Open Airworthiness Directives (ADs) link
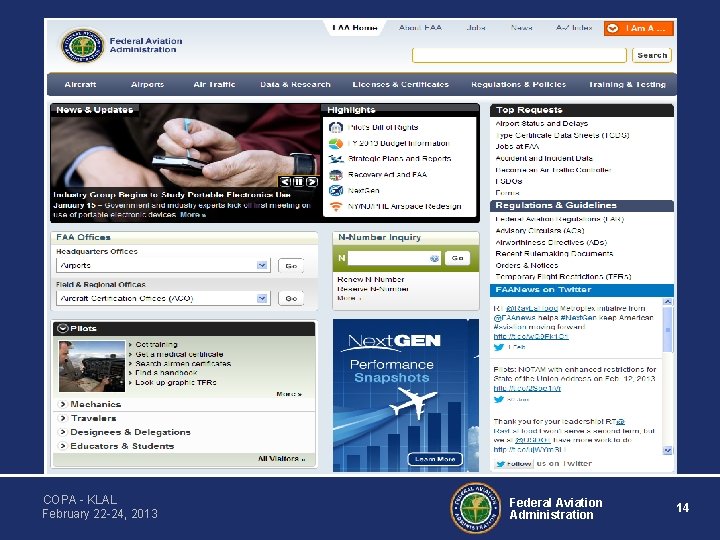Viewport: 720px width, 540px height. click(551, 242)
